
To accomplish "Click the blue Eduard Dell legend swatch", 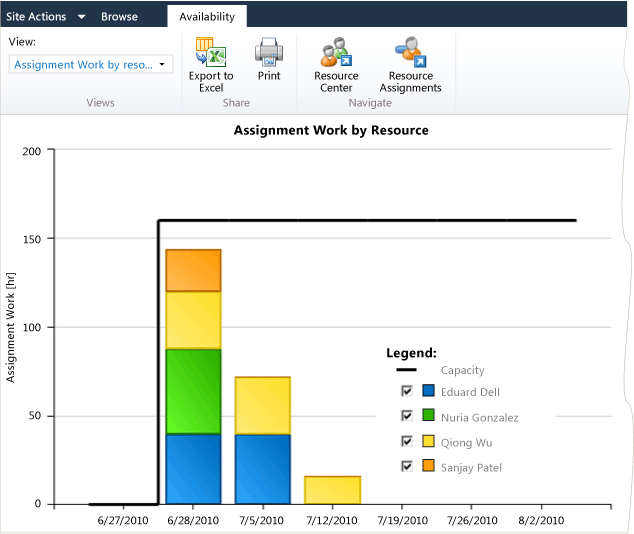I will pos(428,390).
